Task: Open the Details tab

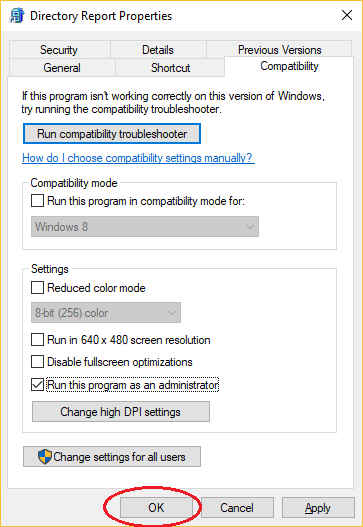Action: point(158,49)
